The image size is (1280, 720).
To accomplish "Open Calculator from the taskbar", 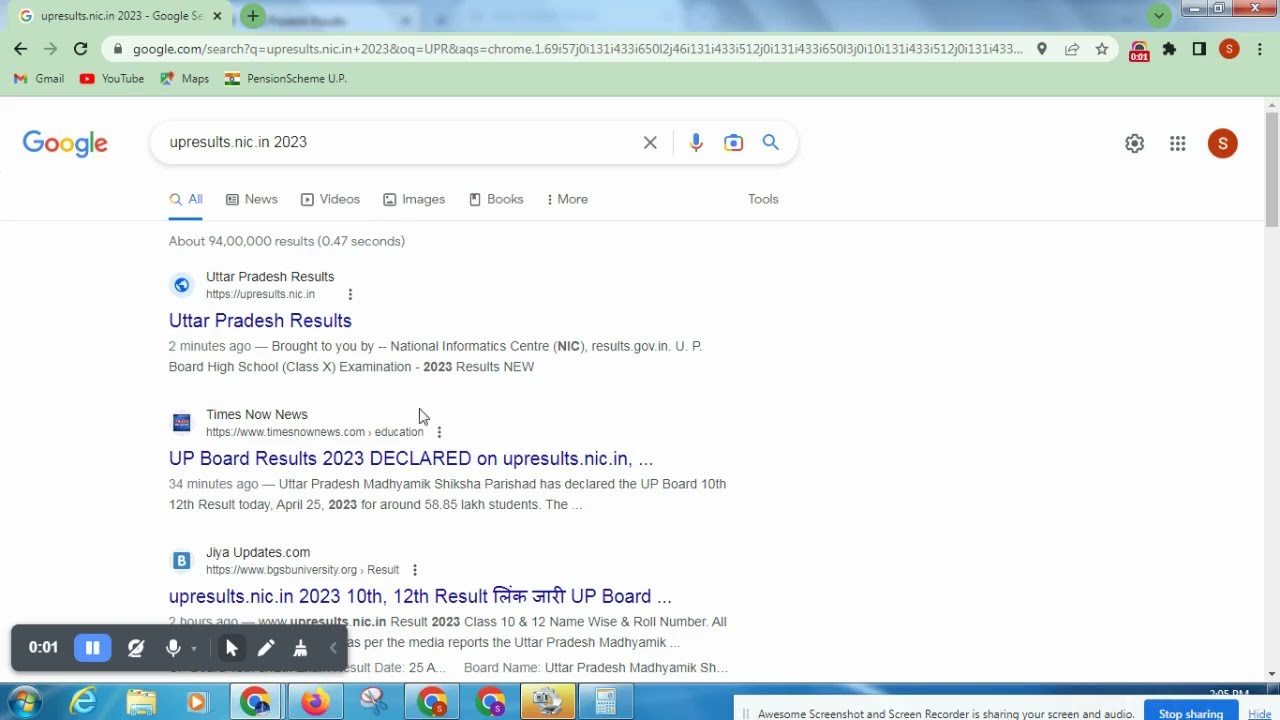I will (606, 702).
